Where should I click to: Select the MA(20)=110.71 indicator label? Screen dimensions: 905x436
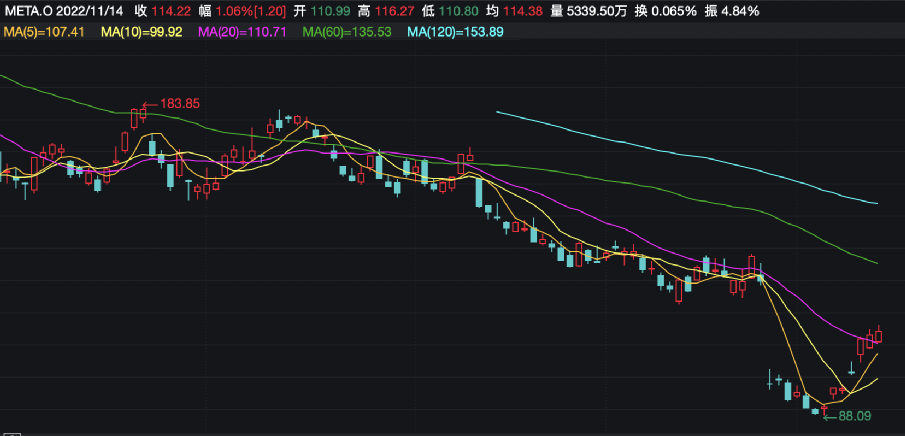[242, 33]
